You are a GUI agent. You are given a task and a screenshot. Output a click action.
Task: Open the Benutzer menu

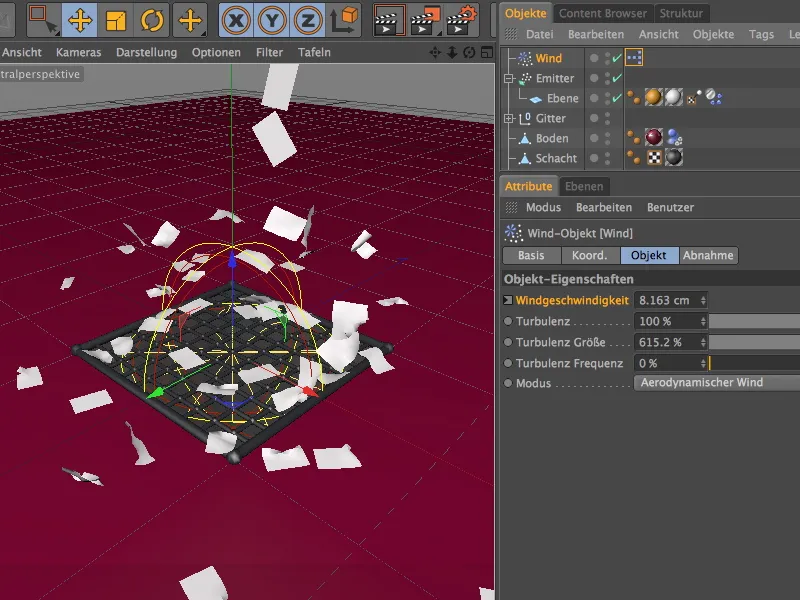670,208
